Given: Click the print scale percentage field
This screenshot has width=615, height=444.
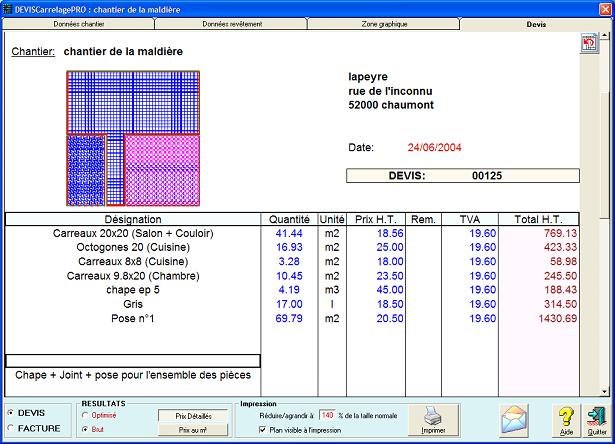Looking at the screenshot, I should [x=327, y=414].
